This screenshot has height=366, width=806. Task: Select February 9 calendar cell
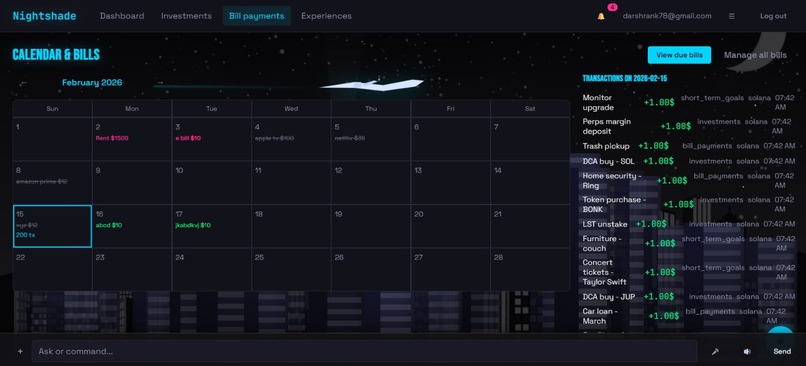point(132,183)
